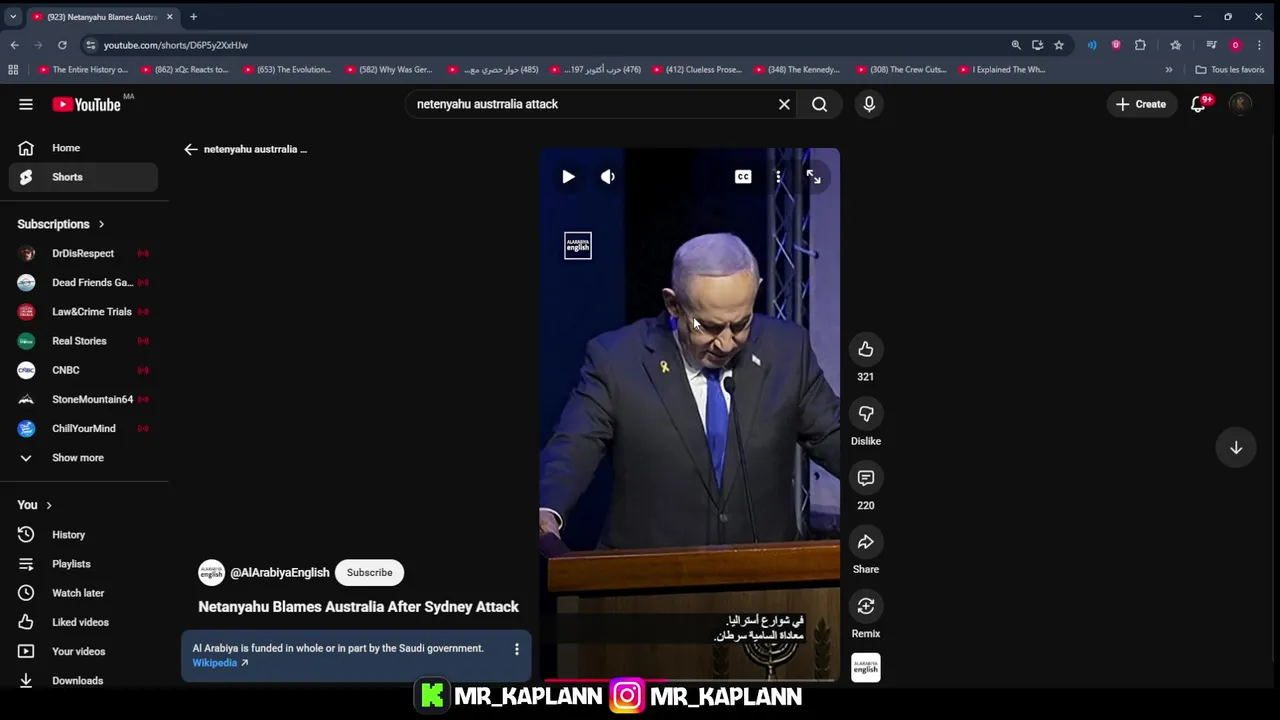
Task: Open Liked videos in the sidebar
Action: 84,622
